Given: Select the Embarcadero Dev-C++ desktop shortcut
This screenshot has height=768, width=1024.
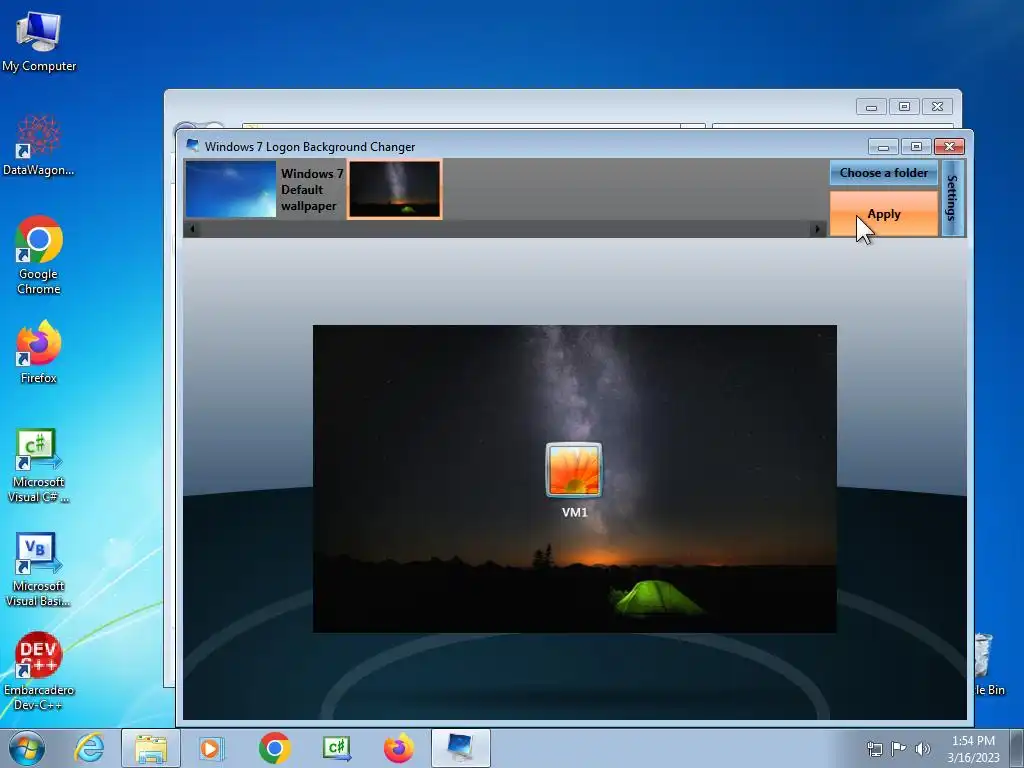Looking at the screenshot, I should click(39, 671).
